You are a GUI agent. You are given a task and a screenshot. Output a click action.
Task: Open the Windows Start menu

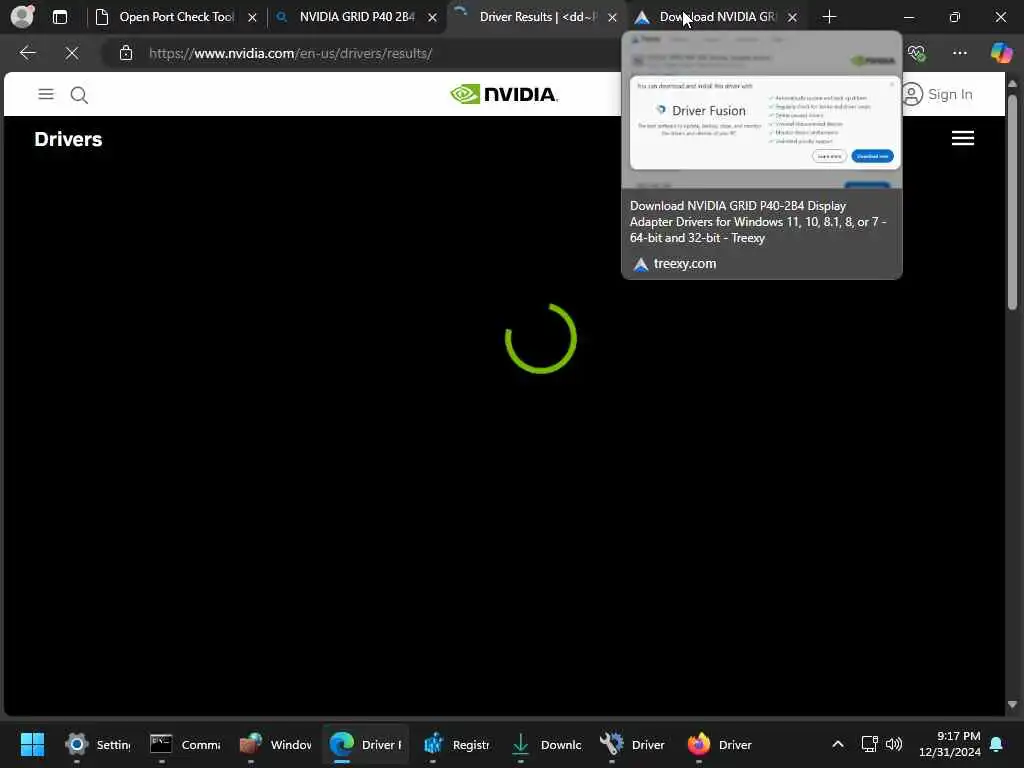32,744
